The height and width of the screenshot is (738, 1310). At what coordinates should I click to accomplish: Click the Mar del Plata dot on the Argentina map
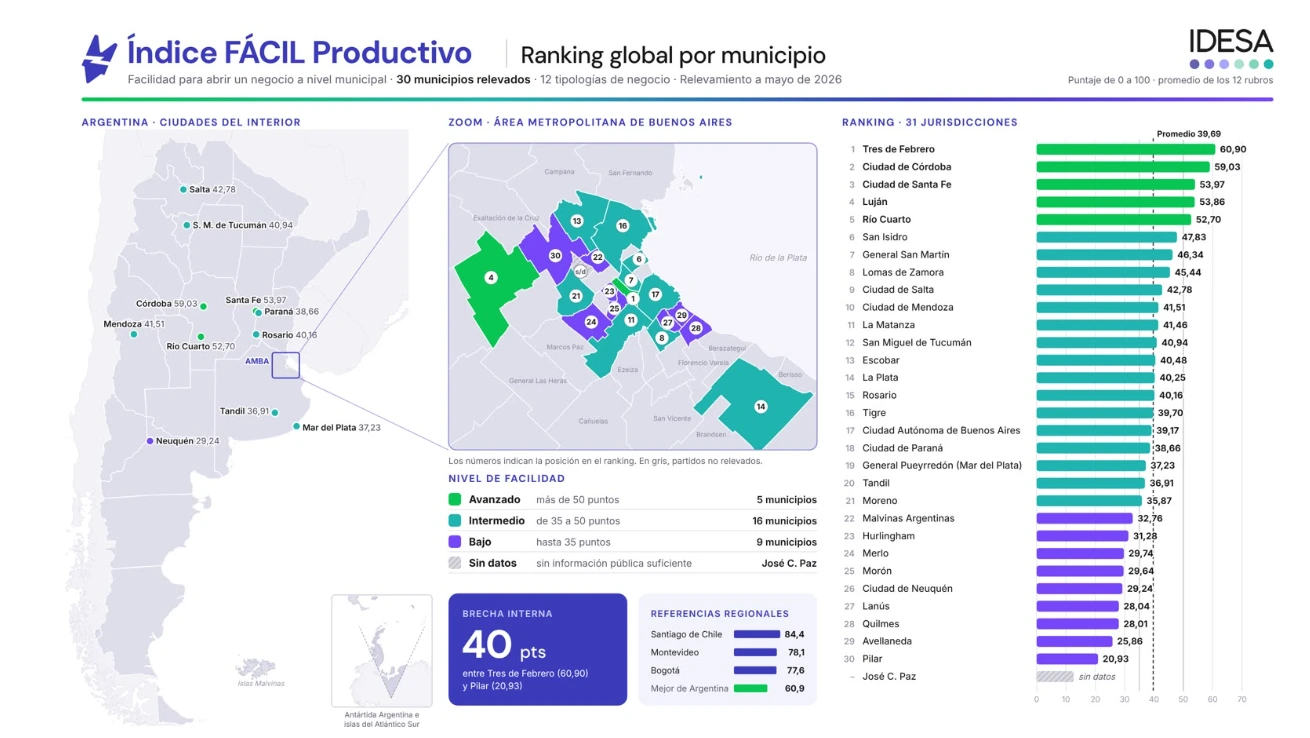[296, 427]
